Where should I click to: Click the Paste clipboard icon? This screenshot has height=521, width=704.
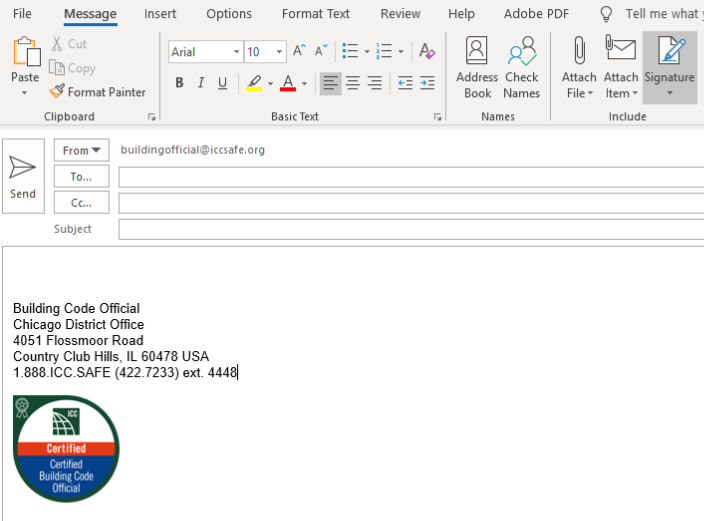coord(26,52)
